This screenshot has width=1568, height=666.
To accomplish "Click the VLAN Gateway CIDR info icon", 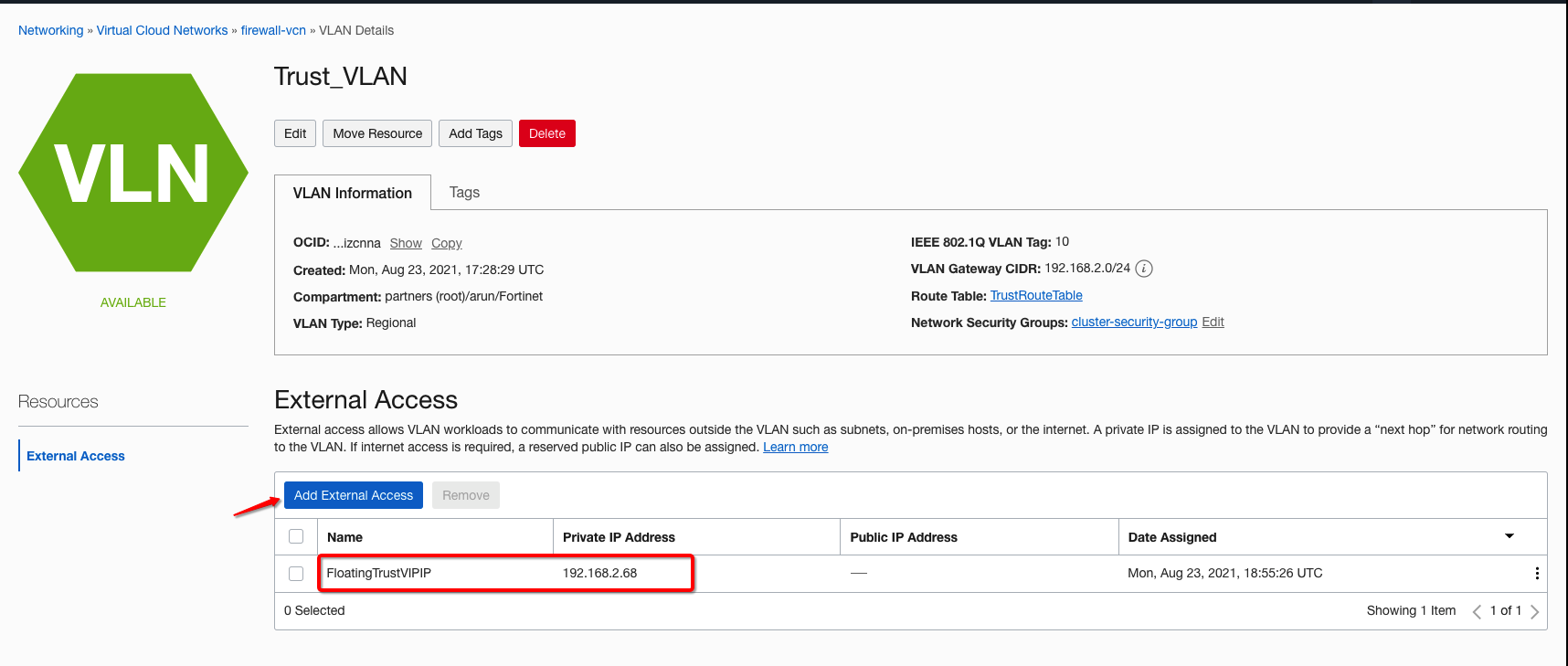I will tap(1144, 269).
